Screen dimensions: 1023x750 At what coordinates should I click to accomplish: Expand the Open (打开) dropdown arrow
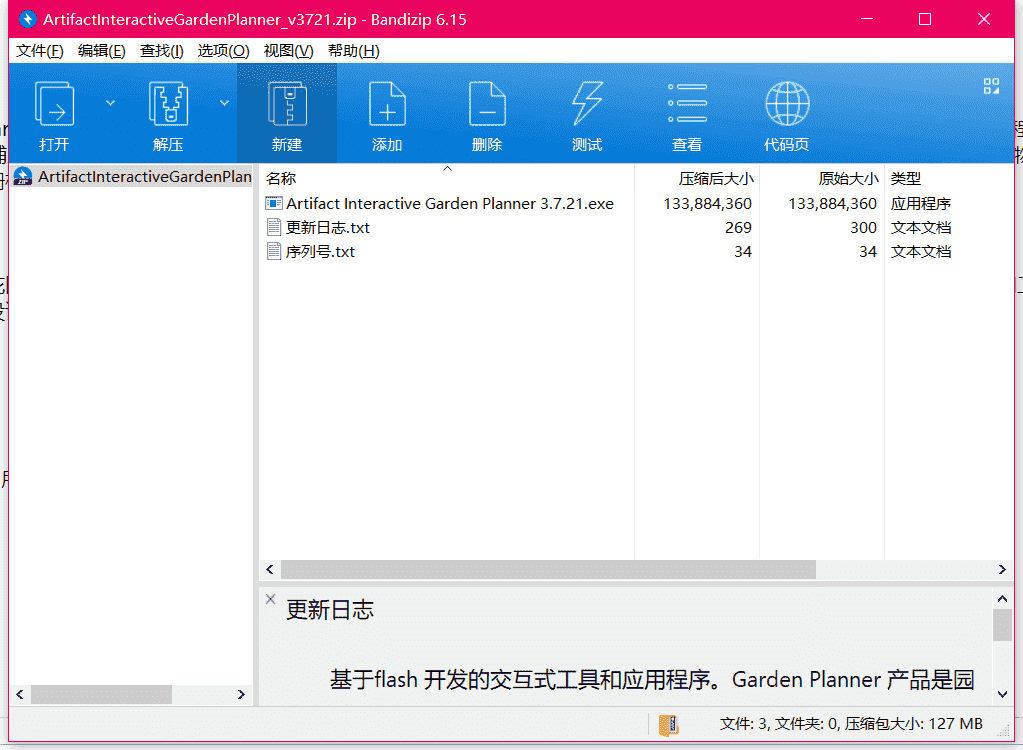110,102
